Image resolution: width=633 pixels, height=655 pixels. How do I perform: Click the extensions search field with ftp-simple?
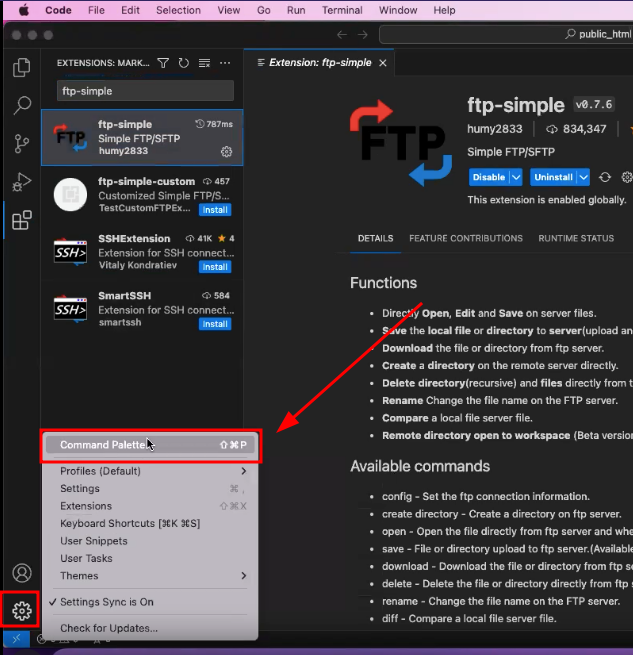[x=145, y=91]
